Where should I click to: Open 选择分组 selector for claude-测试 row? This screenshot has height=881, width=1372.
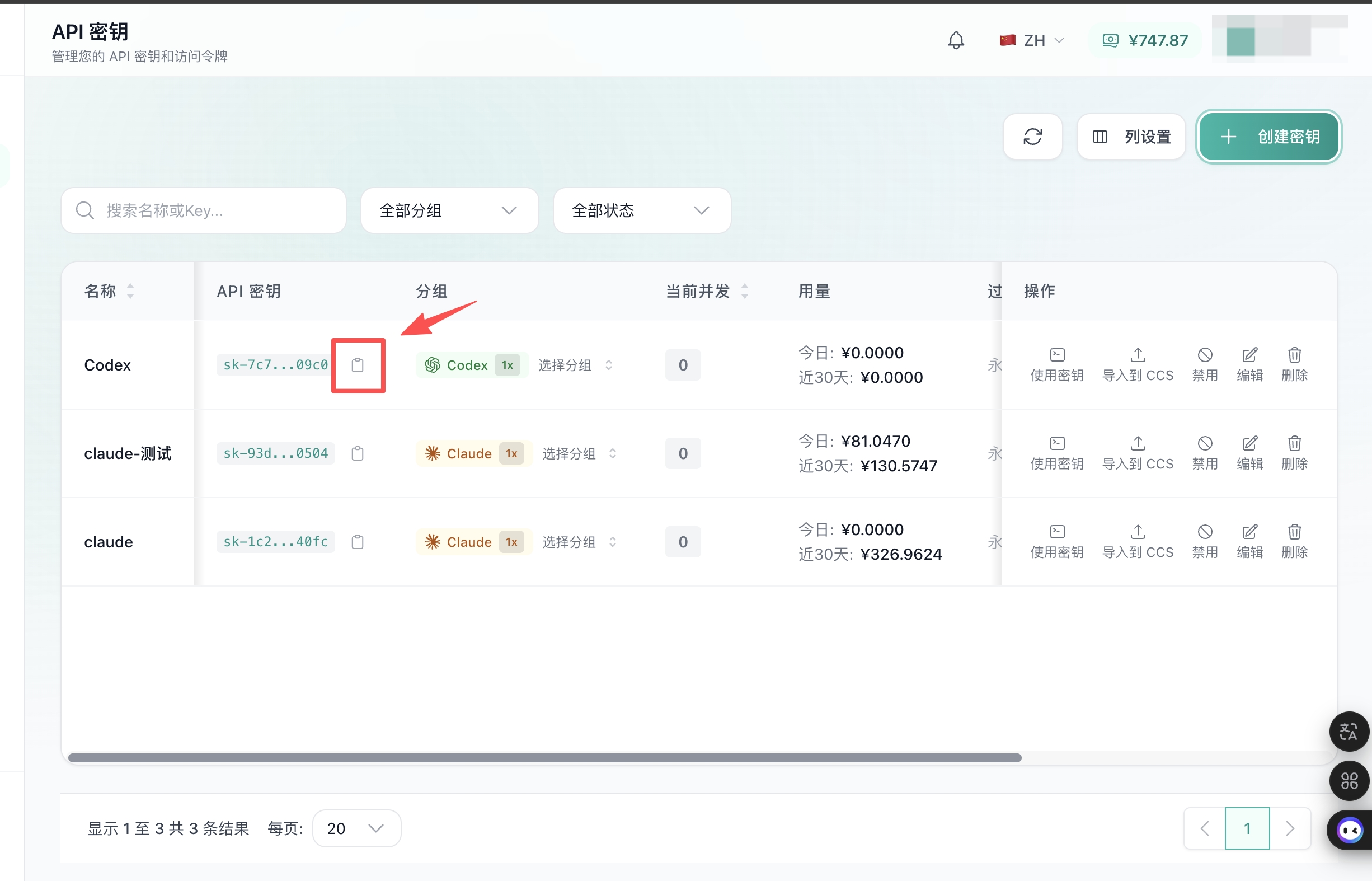[579, 454]
